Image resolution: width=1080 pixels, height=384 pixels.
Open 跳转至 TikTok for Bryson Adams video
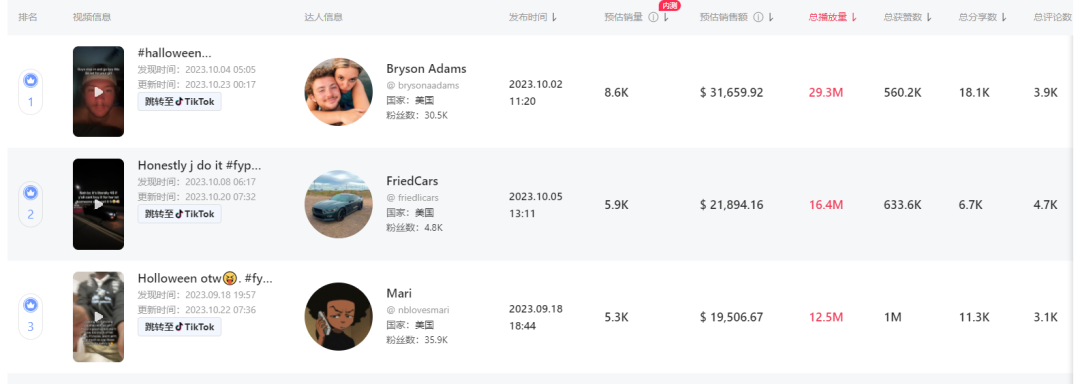point(179,101)
